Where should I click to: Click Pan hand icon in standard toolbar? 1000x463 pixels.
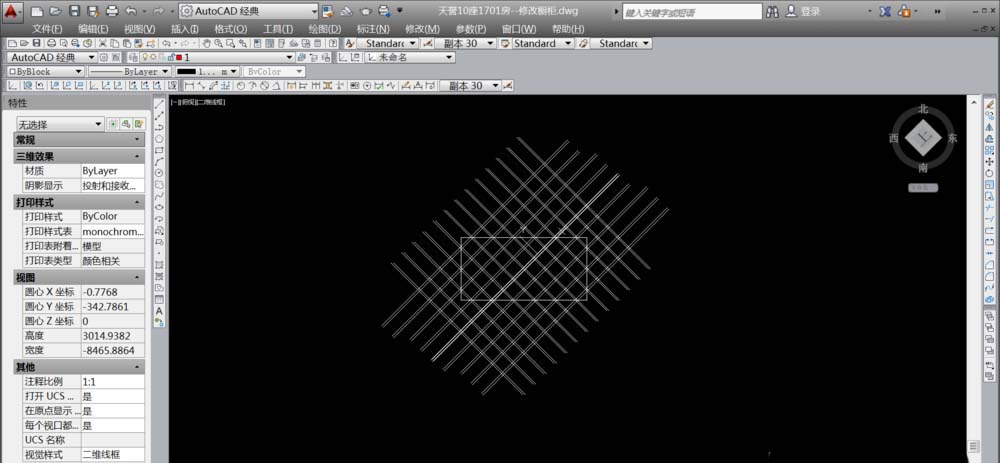point(207,43)
